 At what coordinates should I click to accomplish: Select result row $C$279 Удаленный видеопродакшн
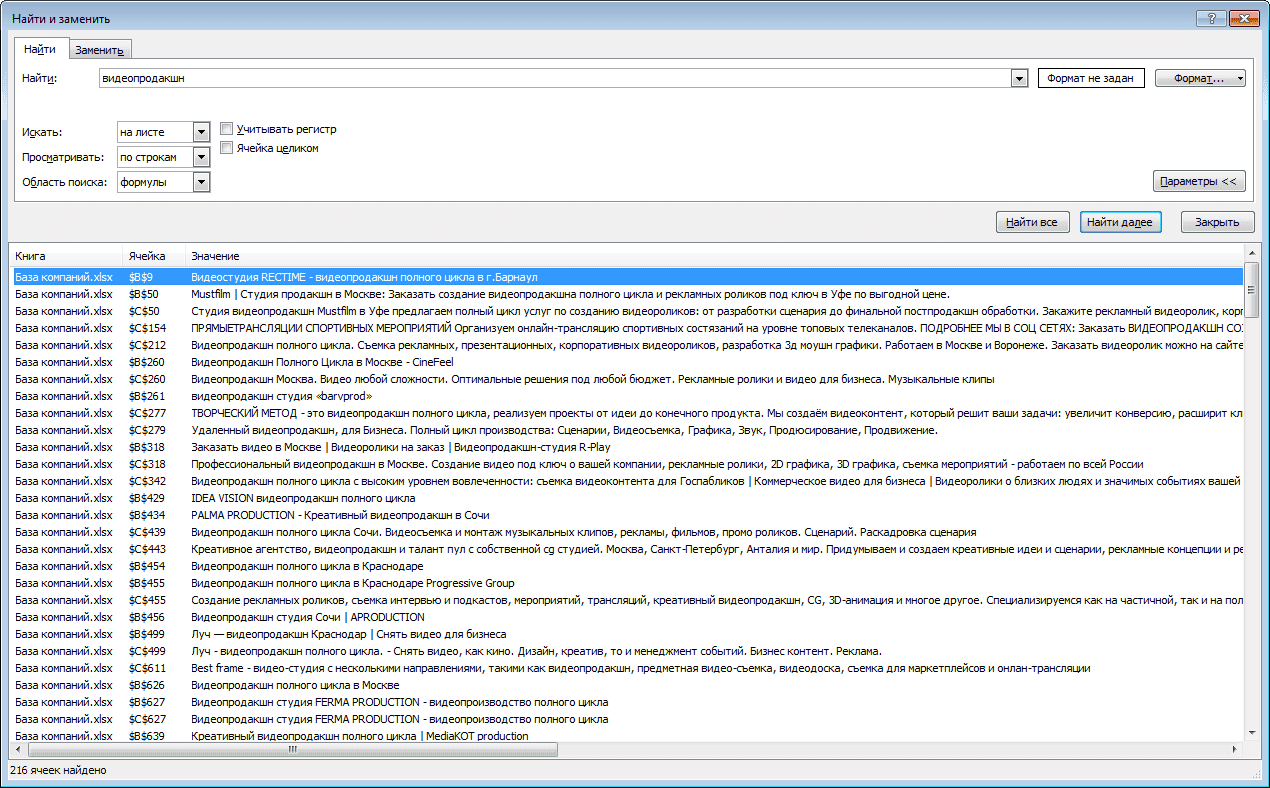click(x=626, y=430)
